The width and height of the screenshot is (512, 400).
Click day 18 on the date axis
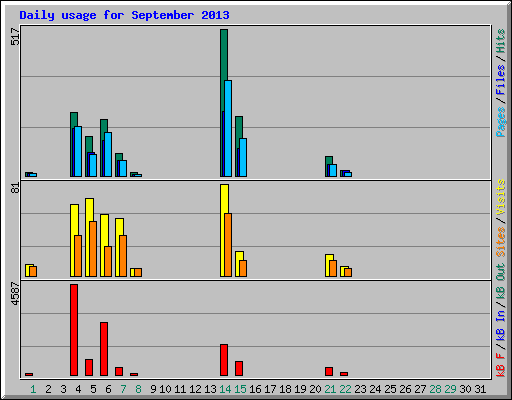[285, 389]
